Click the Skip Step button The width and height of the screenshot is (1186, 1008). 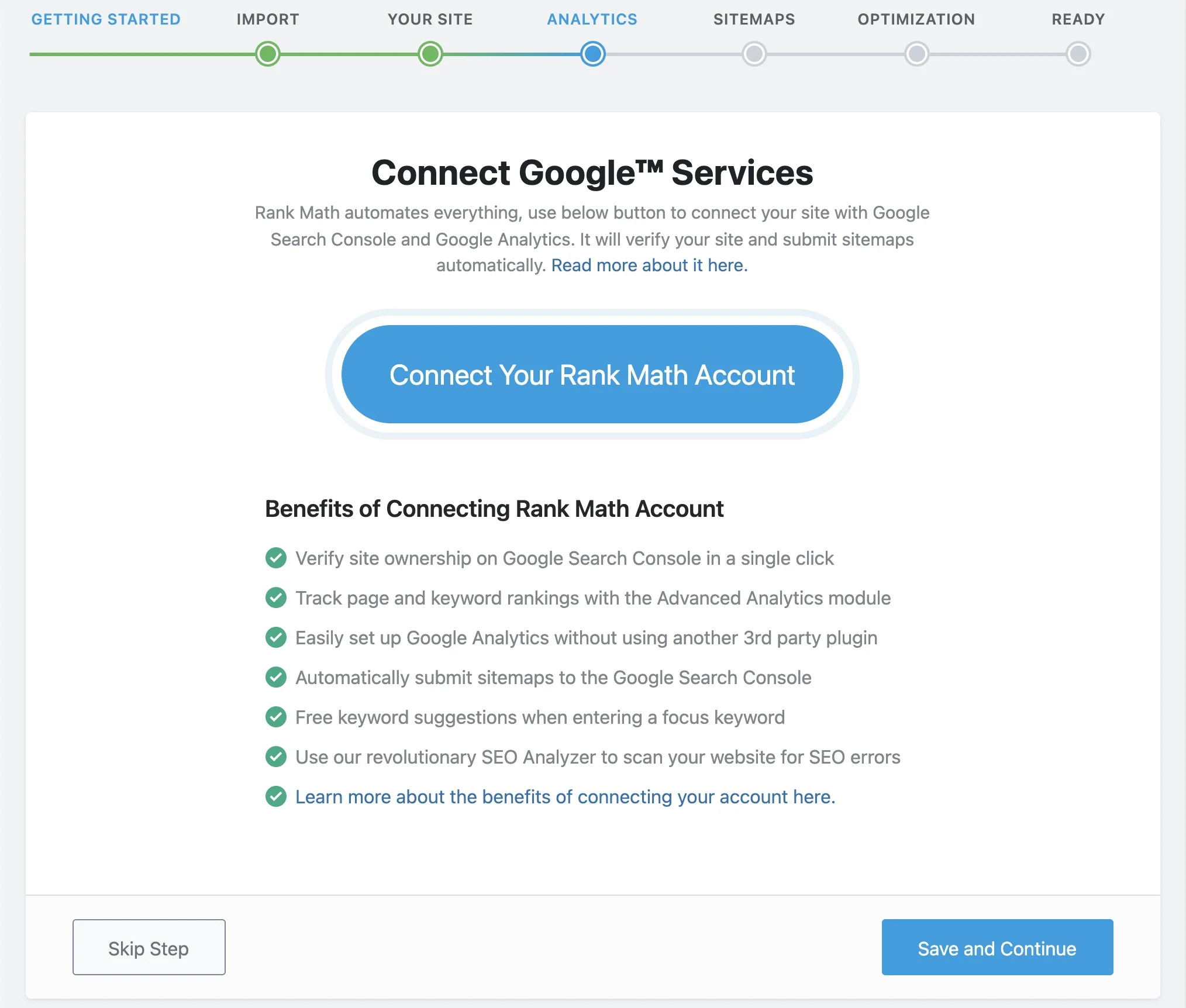149,947
